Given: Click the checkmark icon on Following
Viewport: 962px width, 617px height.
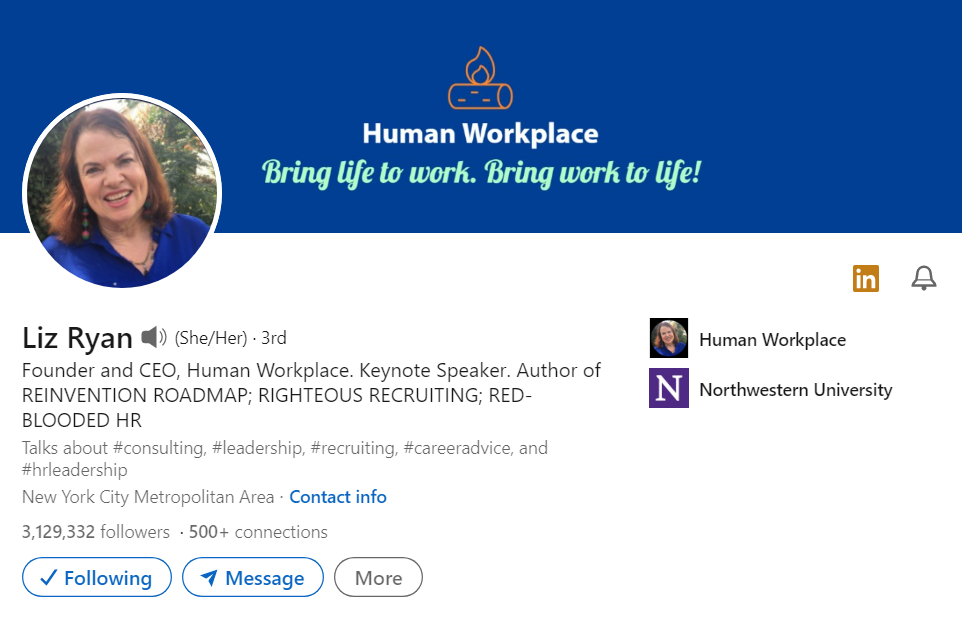Looking at the screenshot, I should click(46, 578).
